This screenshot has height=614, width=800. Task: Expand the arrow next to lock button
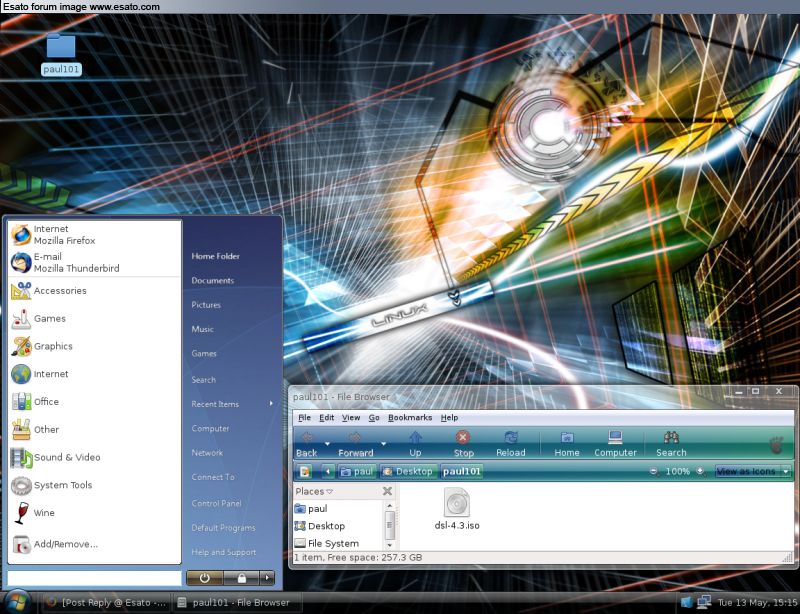(267, 578)
